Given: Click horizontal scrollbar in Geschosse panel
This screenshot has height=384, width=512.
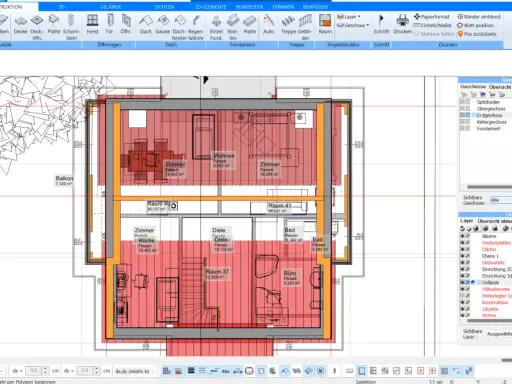Looking at the screenshot, I should [489, 187].
